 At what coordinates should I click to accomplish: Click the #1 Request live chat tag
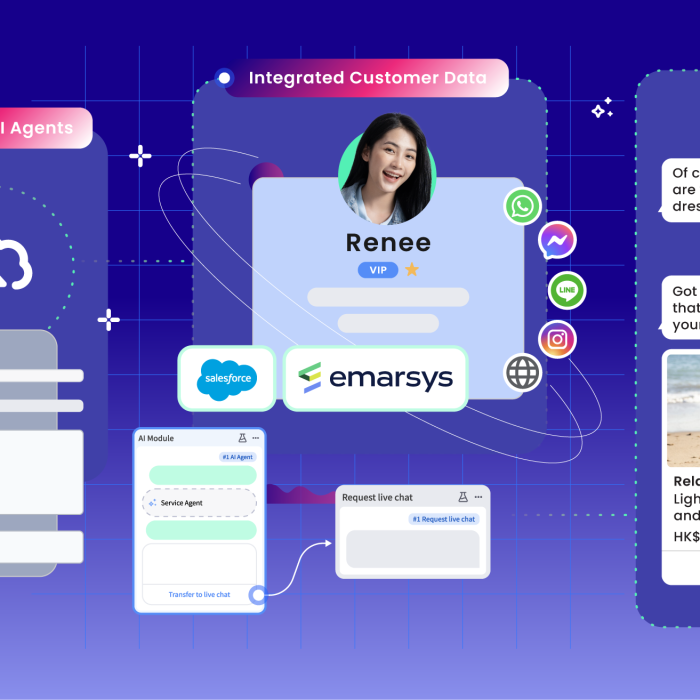pyautogui.click(x=444, y=519)
